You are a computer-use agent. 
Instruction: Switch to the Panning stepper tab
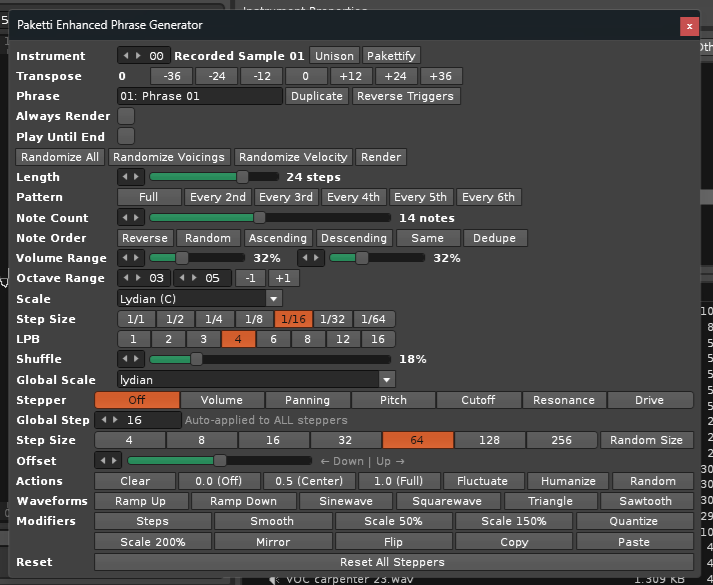pos(307,400)
